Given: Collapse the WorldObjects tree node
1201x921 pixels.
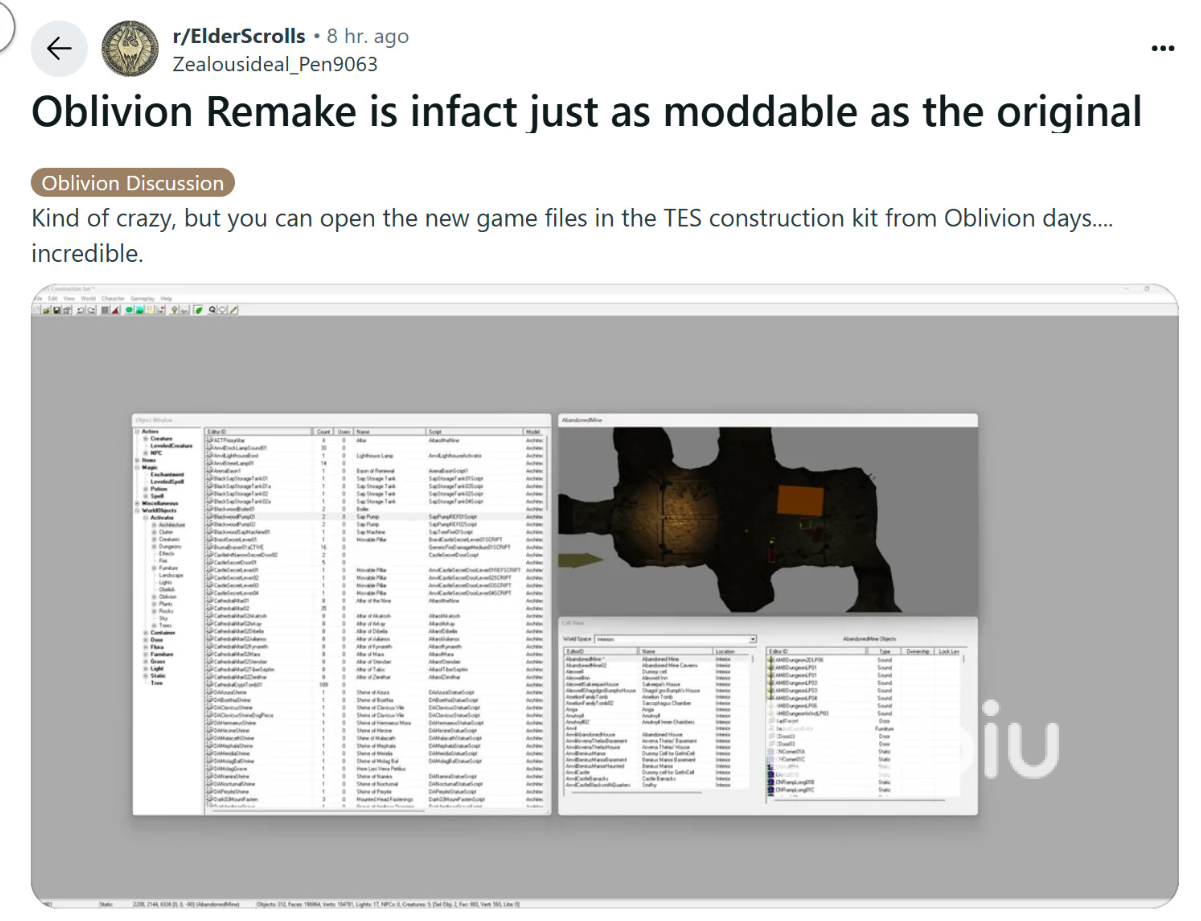Looking at the screenshot, I should coord(138,510).
